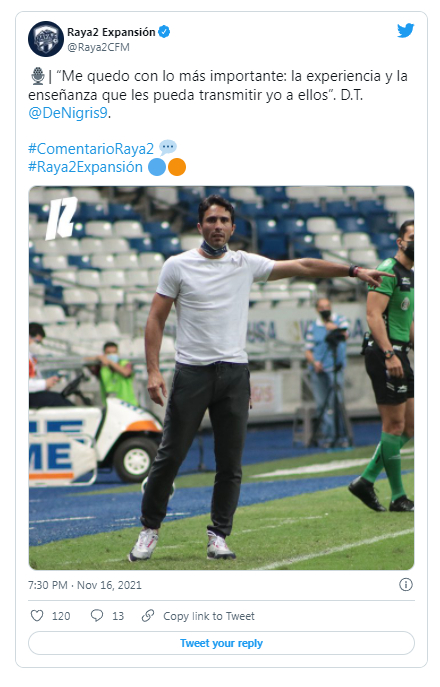Open the Raya2 Expansión account name
Viewport: 440px width, 687px height.
click(111, 32)
